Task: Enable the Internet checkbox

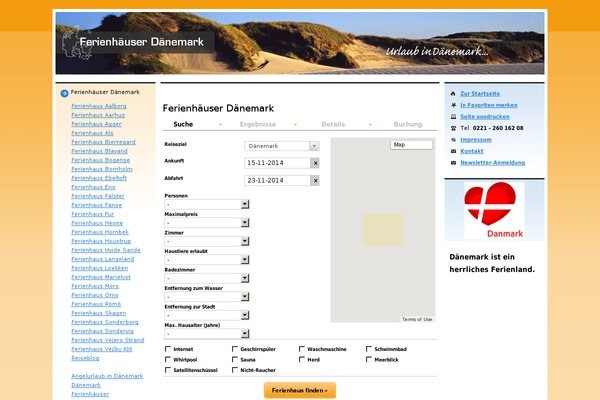Action: click(168, 349)
